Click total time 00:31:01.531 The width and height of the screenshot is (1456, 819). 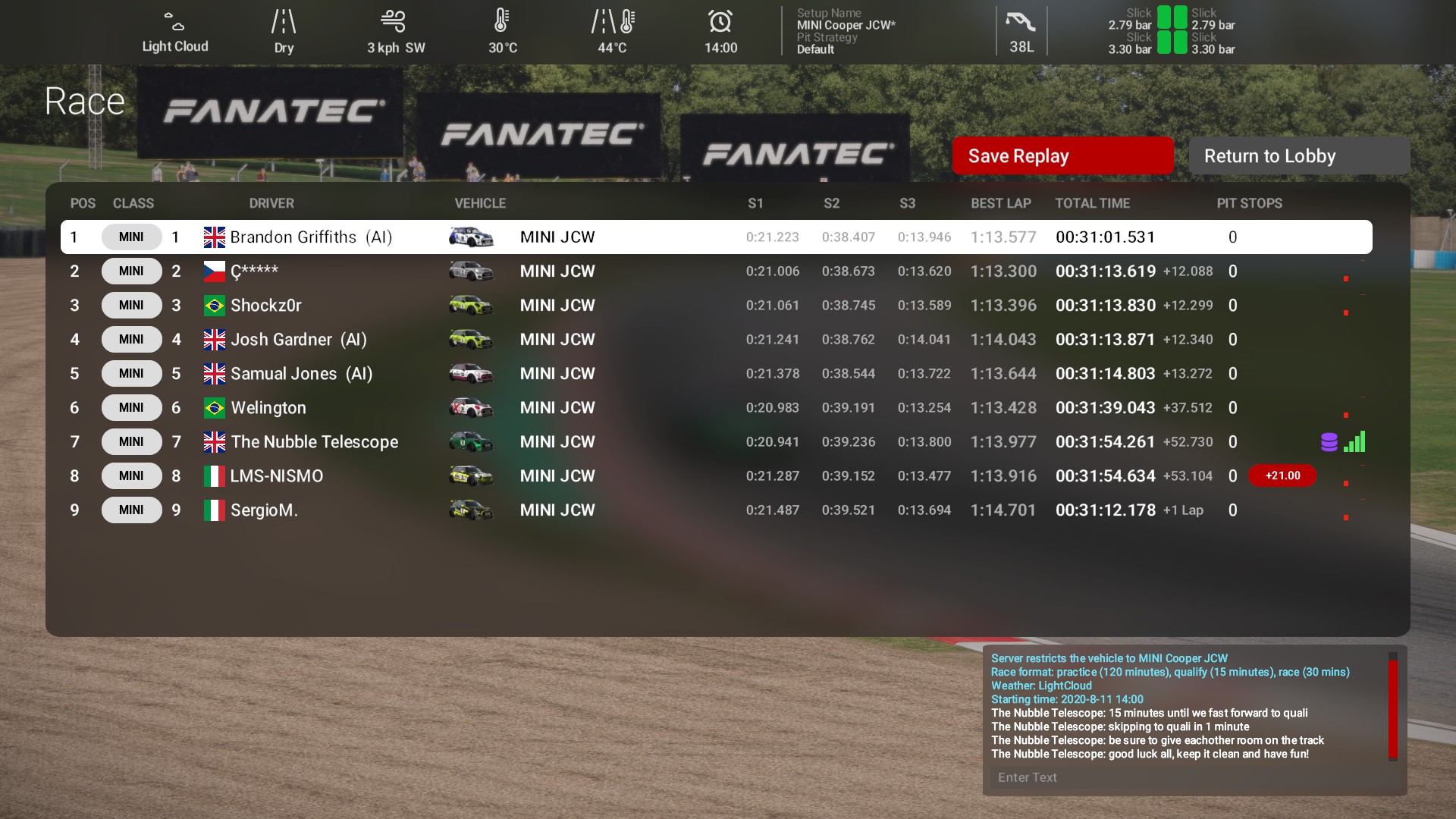pyautogui.click(x=1105, y=237)
